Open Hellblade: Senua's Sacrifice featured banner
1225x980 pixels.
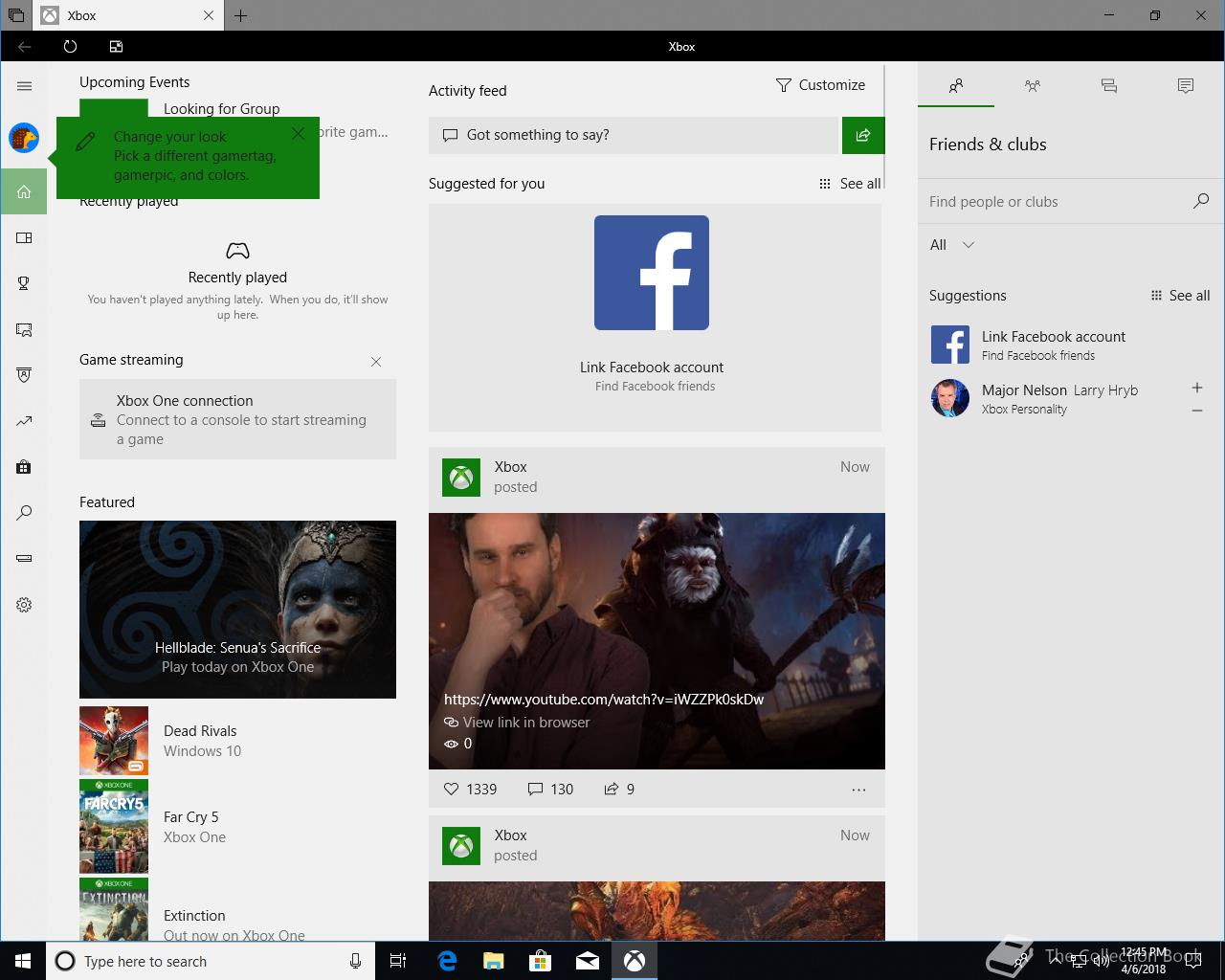tap(237, 609)
